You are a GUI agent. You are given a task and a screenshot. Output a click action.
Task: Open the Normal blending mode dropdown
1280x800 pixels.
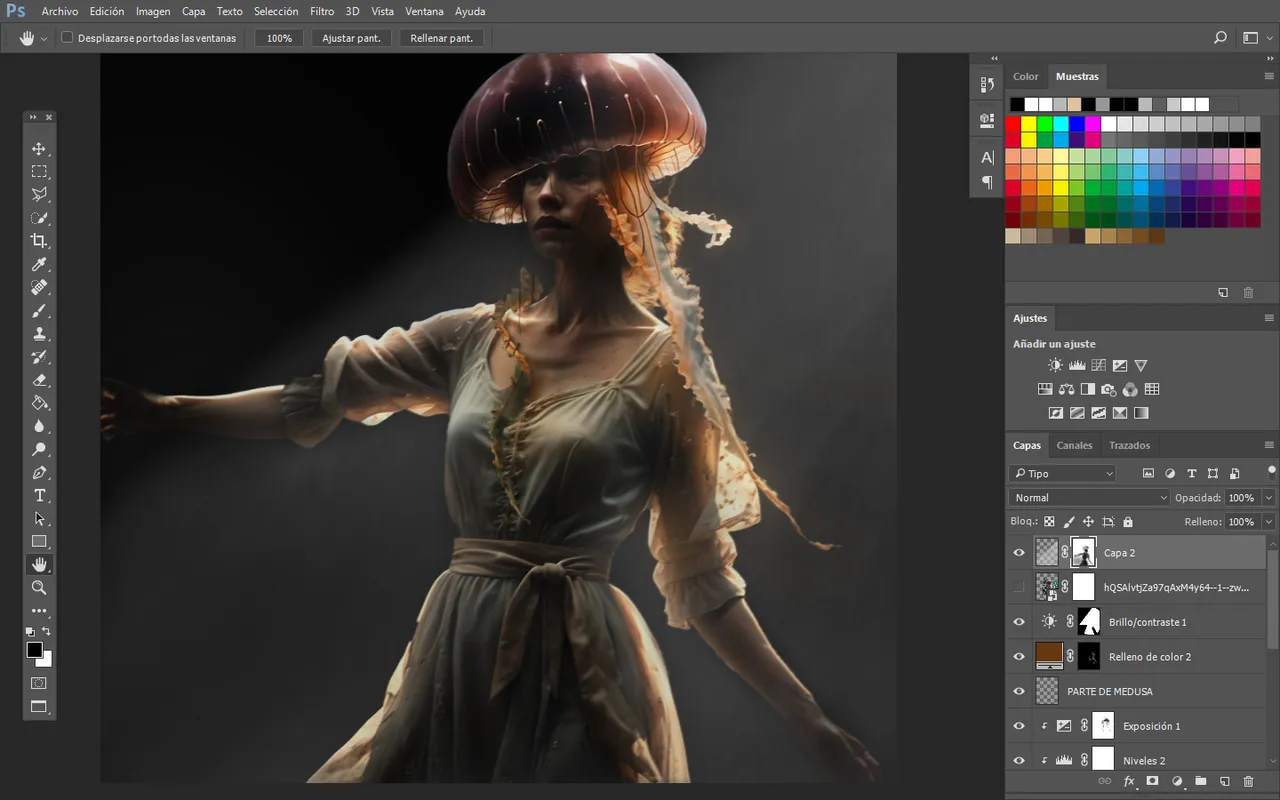click(1089, 497)
